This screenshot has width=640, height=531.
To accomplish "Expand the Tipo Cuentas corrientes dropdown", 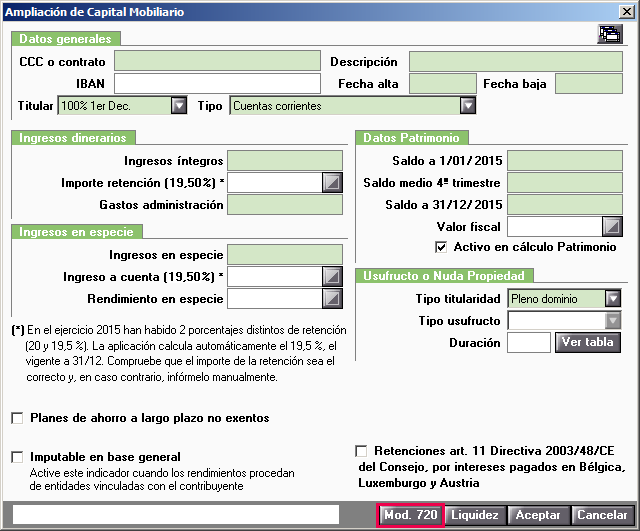I will [467, 106].
